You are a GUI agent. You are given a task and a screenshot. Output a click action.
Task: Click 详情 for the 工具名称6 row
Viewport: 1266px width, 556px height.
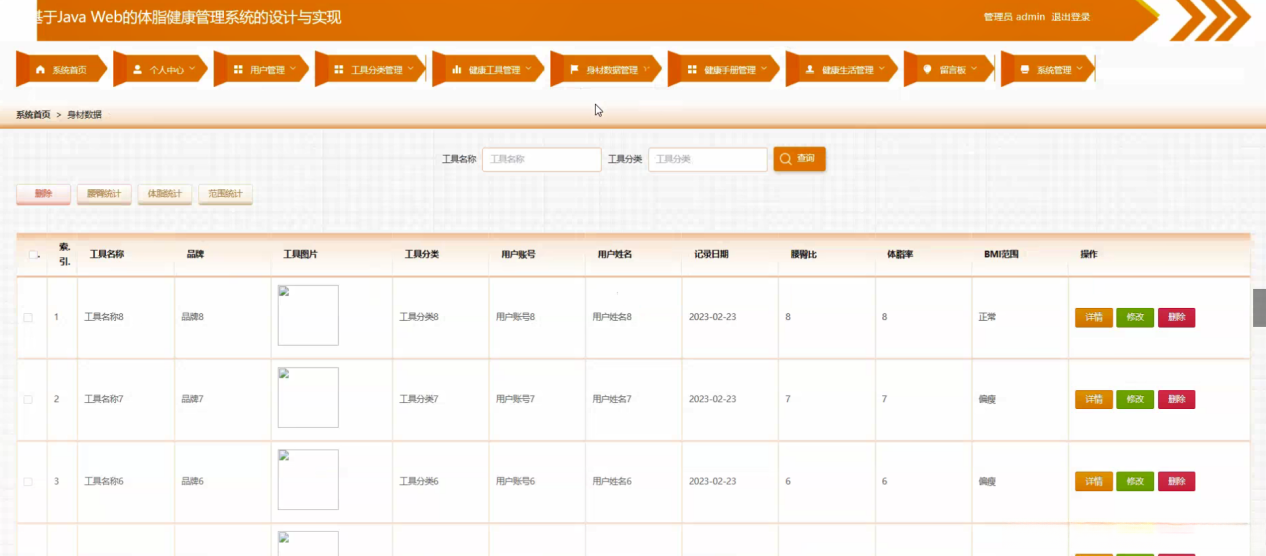coord(1094,481)
